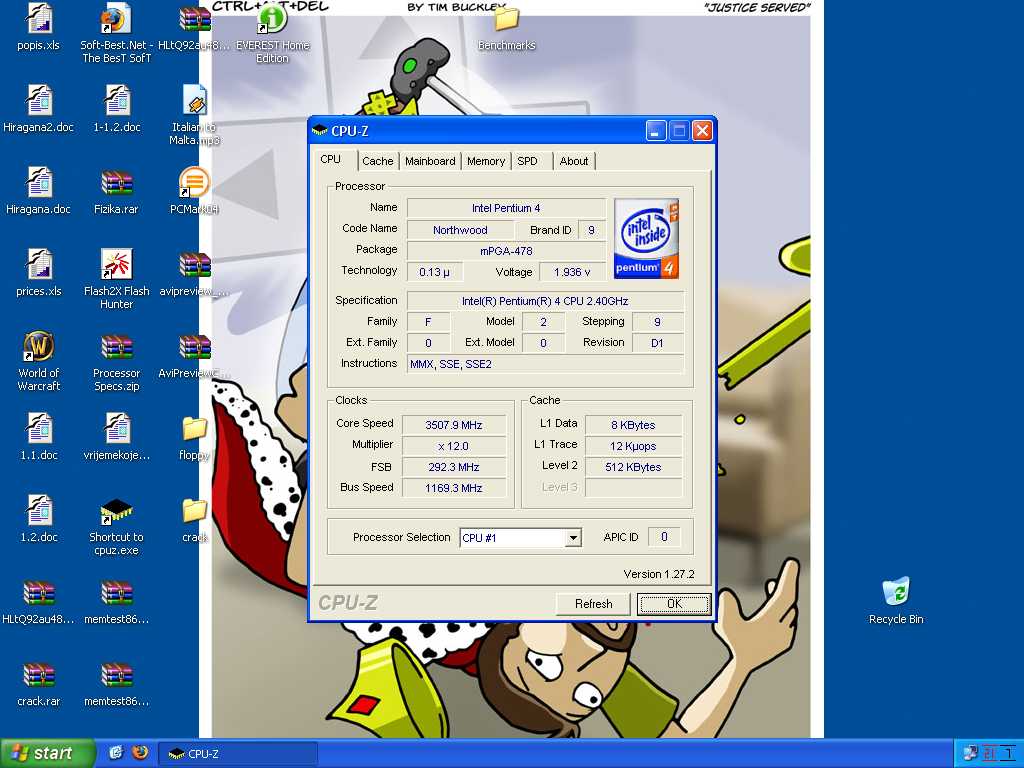Viewport: 1024px width, 768px height.
Task: Launch Firefox from the quick launch bar
Action: point(140,753)
